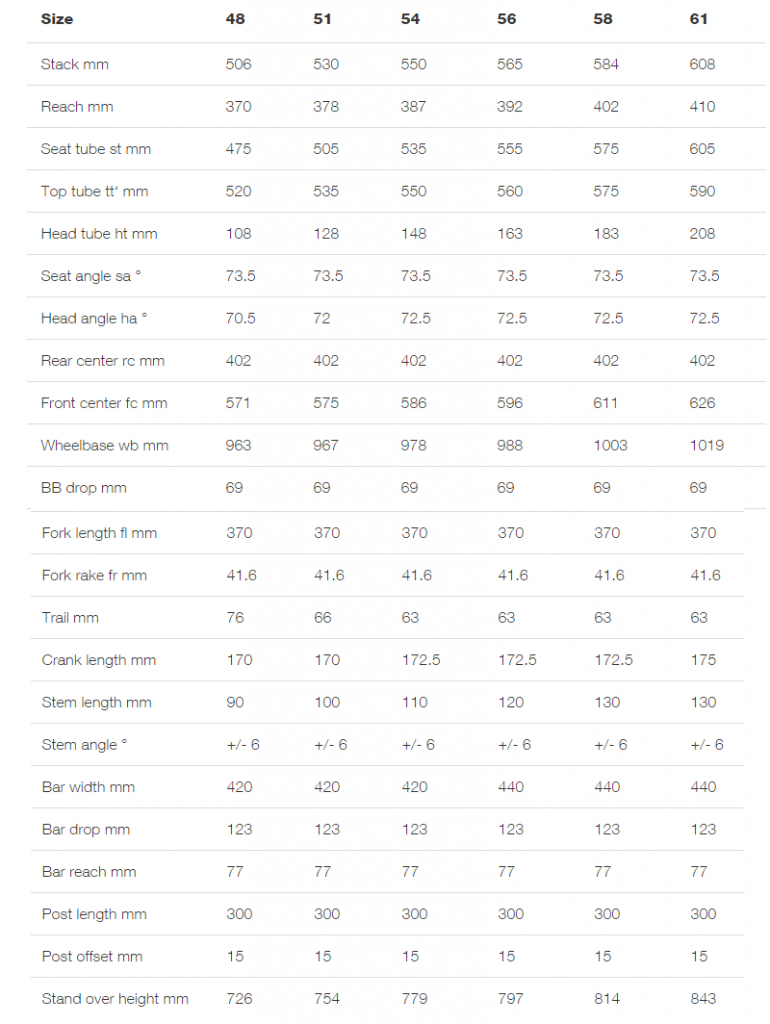The image size is (770, 1024).
Task: Click the Stem length value 90
Action: click(235, 703)
